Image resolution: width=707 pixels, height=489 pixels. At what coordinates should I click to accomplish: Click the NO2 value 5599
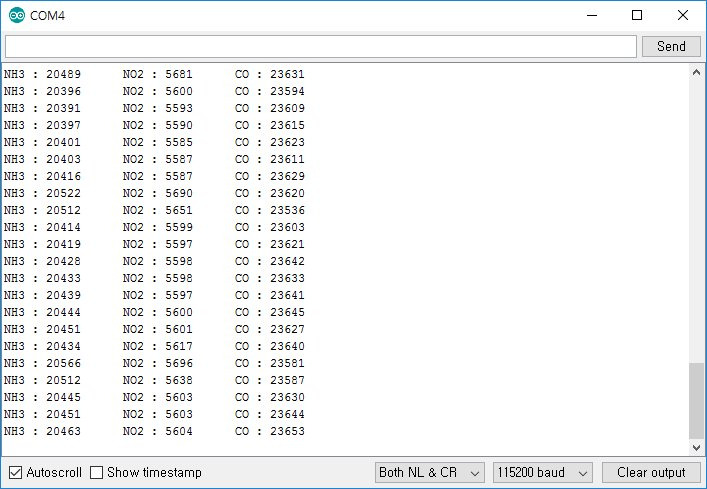point(179,227)
